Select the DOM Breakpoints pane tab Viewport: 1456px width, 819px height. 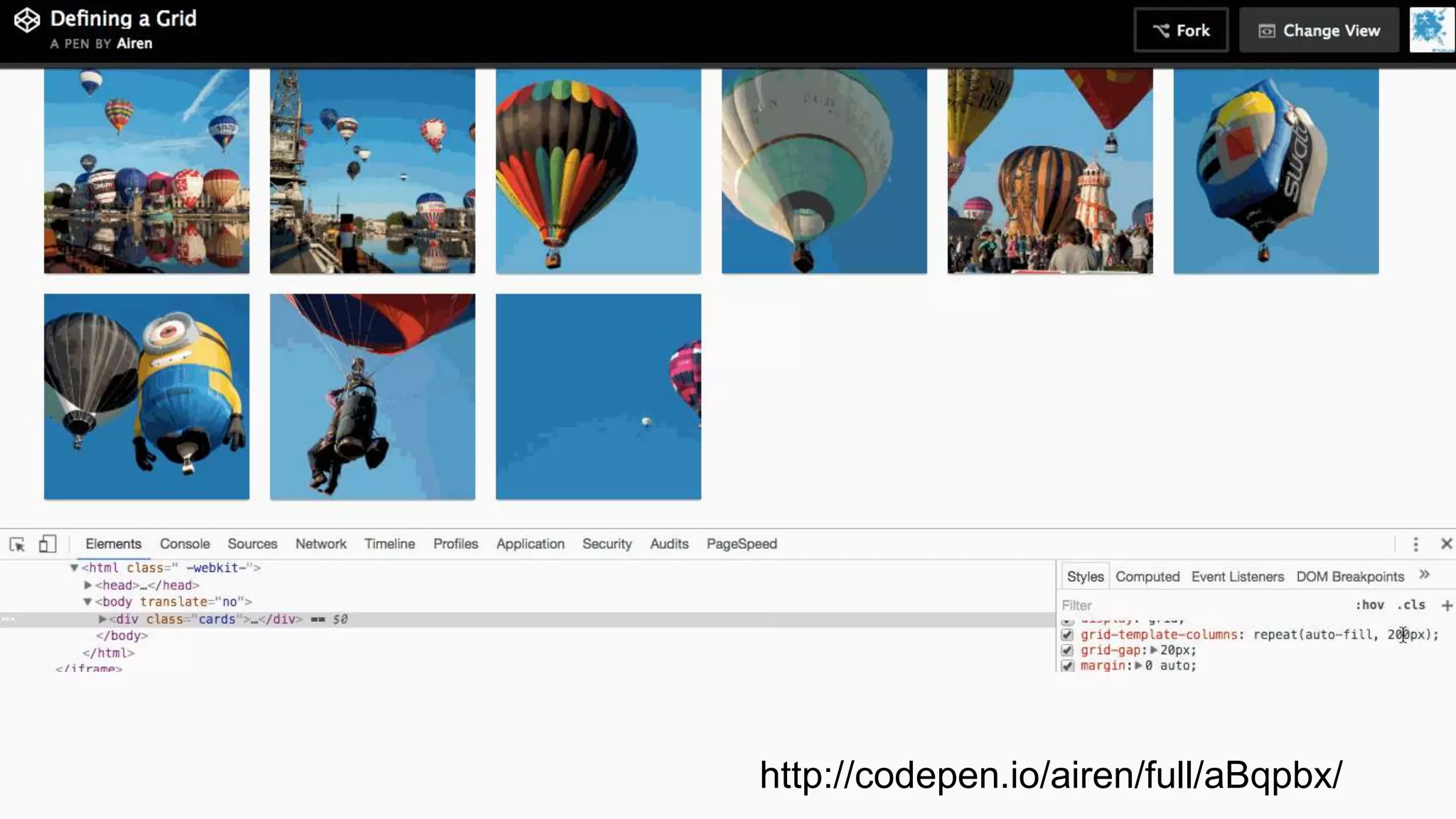[1350, 577]
